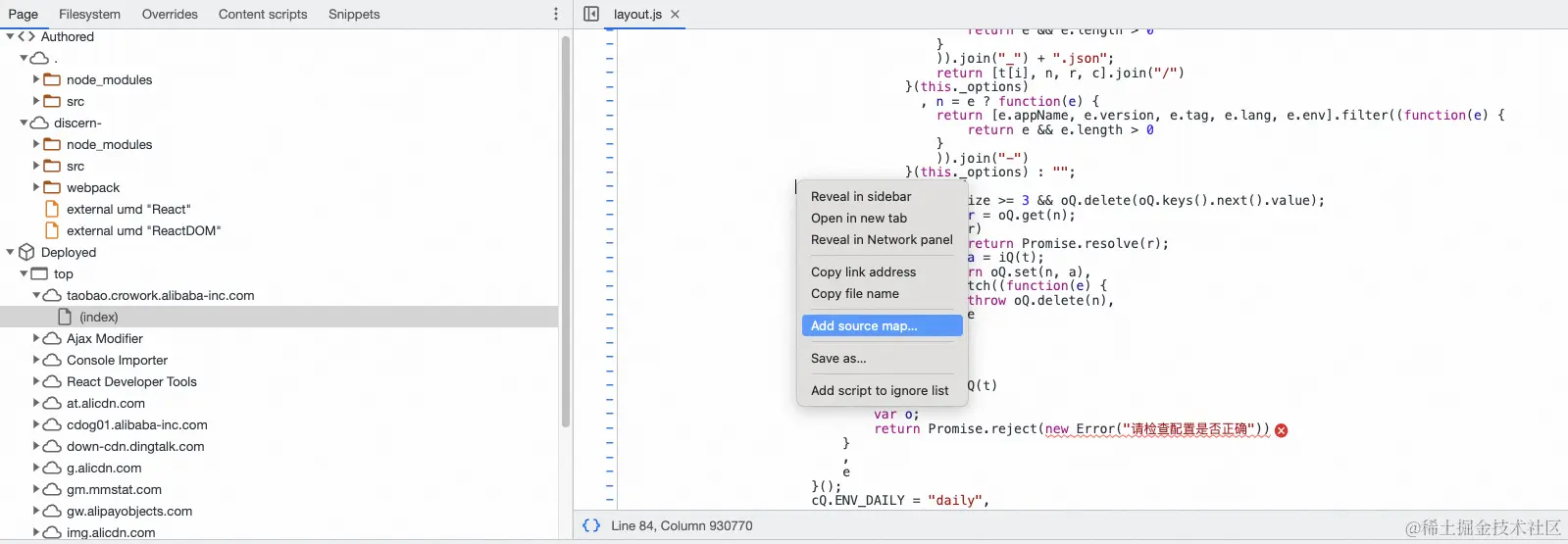
Task: Click the navigator vertical scrollbar
Action: point(565,231)
